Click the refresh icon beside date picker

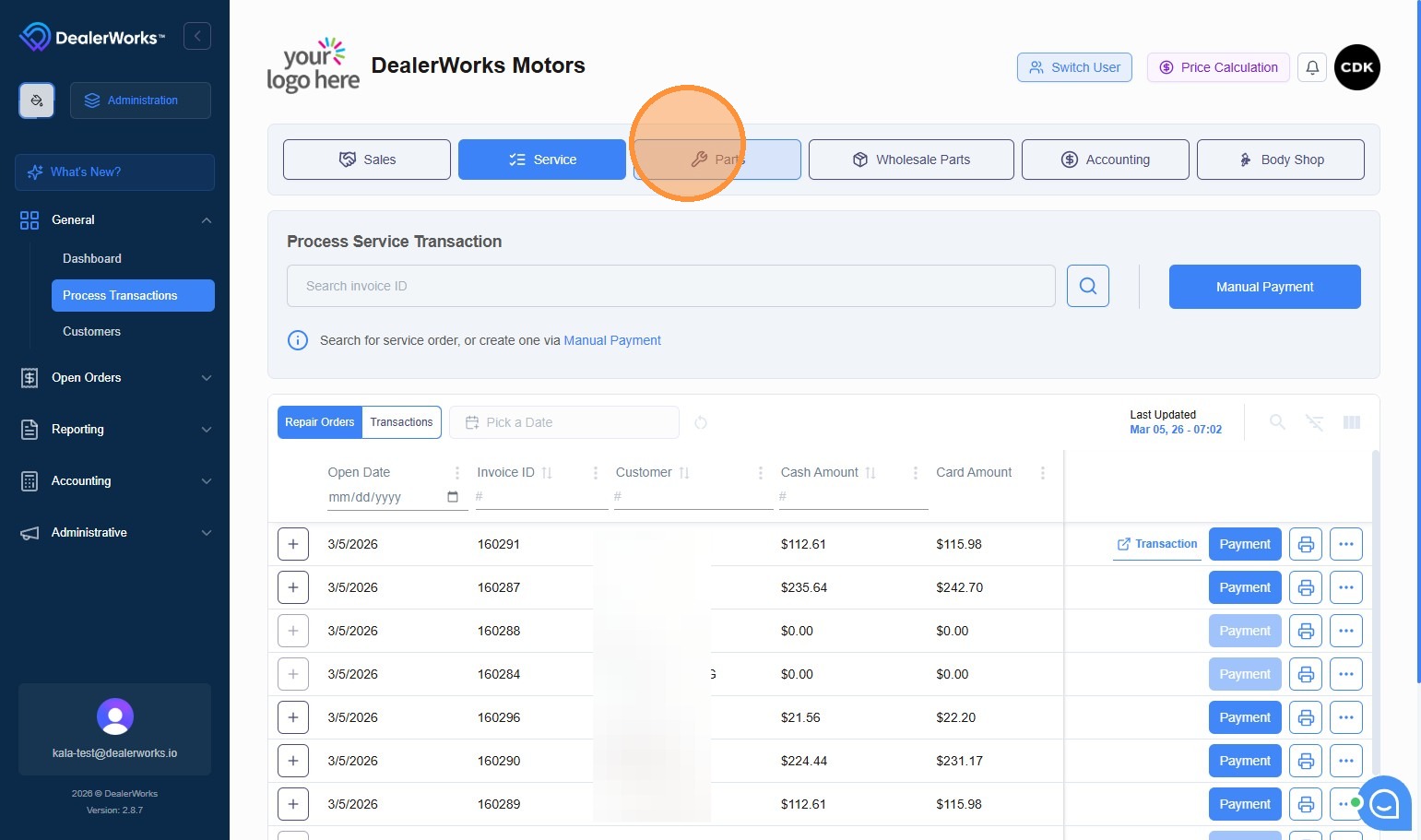(x=701, y=422)
